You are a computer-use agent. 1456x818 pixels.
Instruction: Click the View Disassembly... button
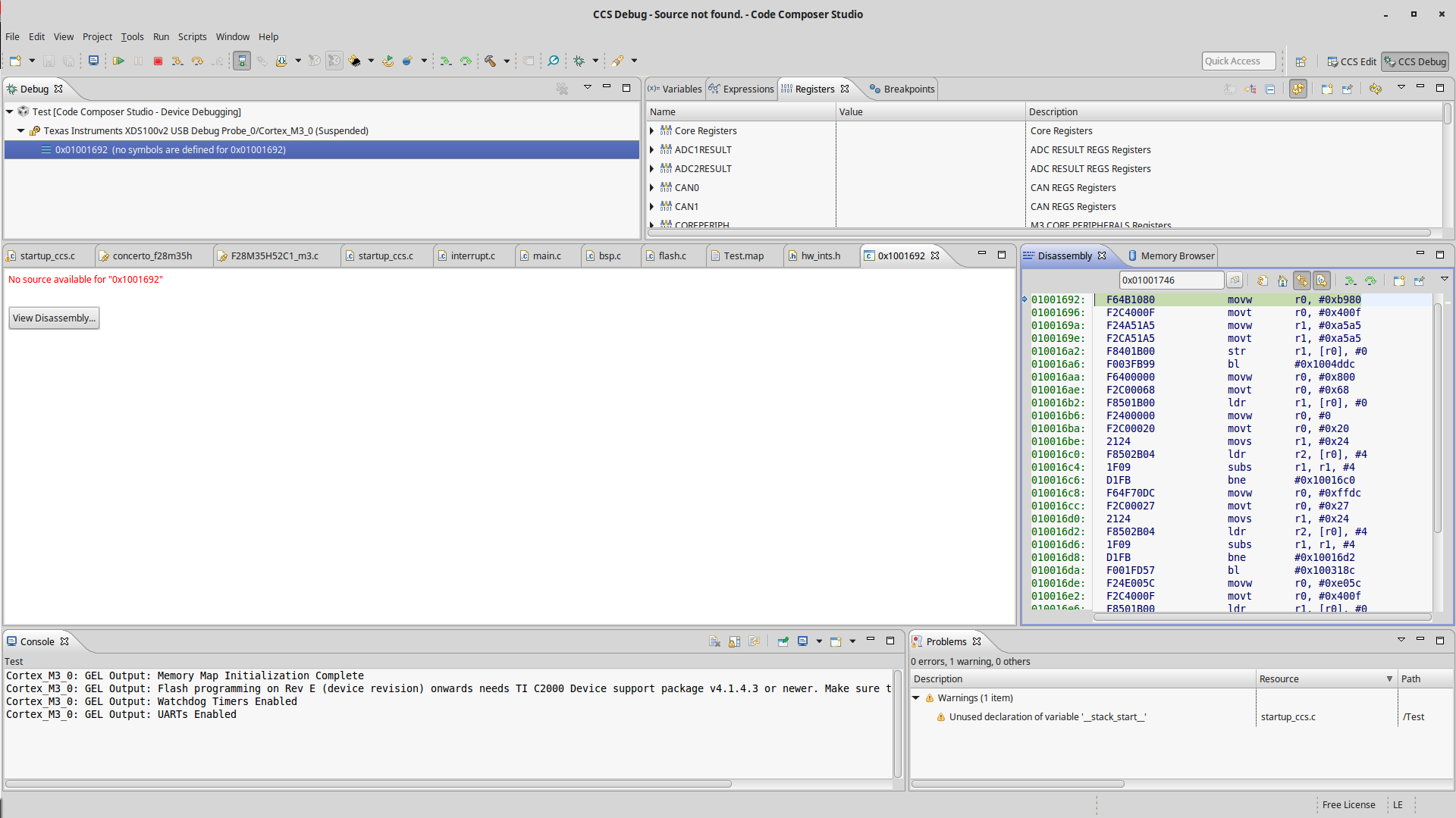pyautogui.click(x=54, y=318)
